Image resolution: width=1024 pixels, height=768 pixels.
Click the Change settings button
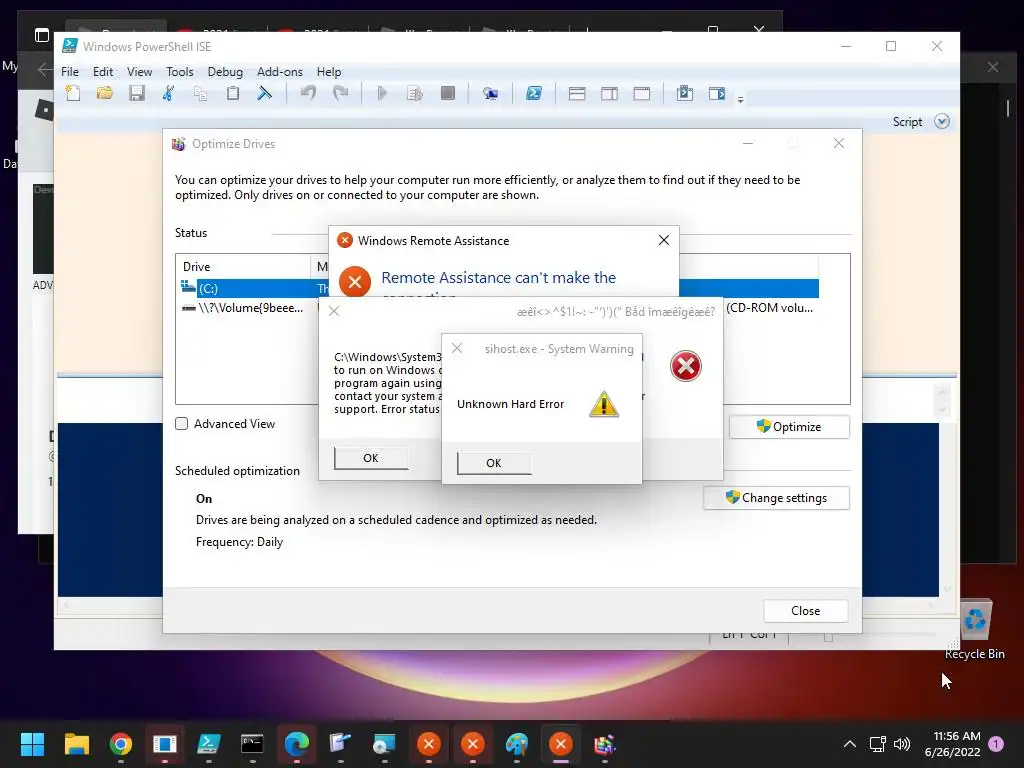point(776,498)
